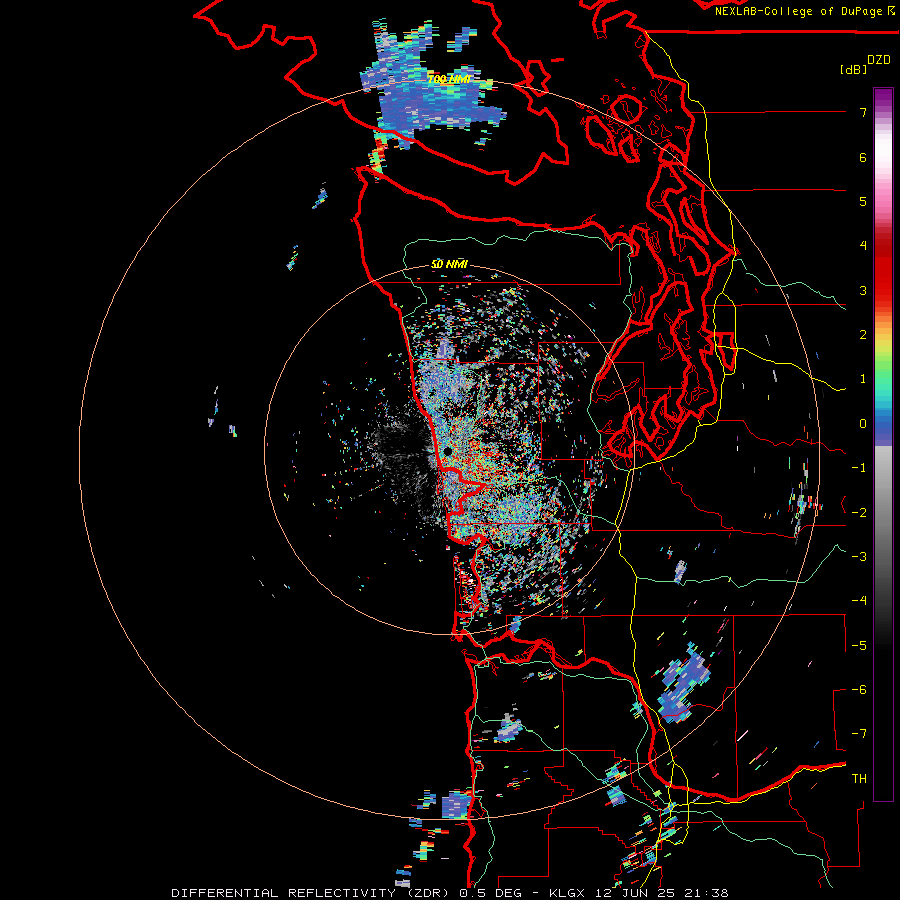Click the 21:38 timestamp

(x=705, y=893)
